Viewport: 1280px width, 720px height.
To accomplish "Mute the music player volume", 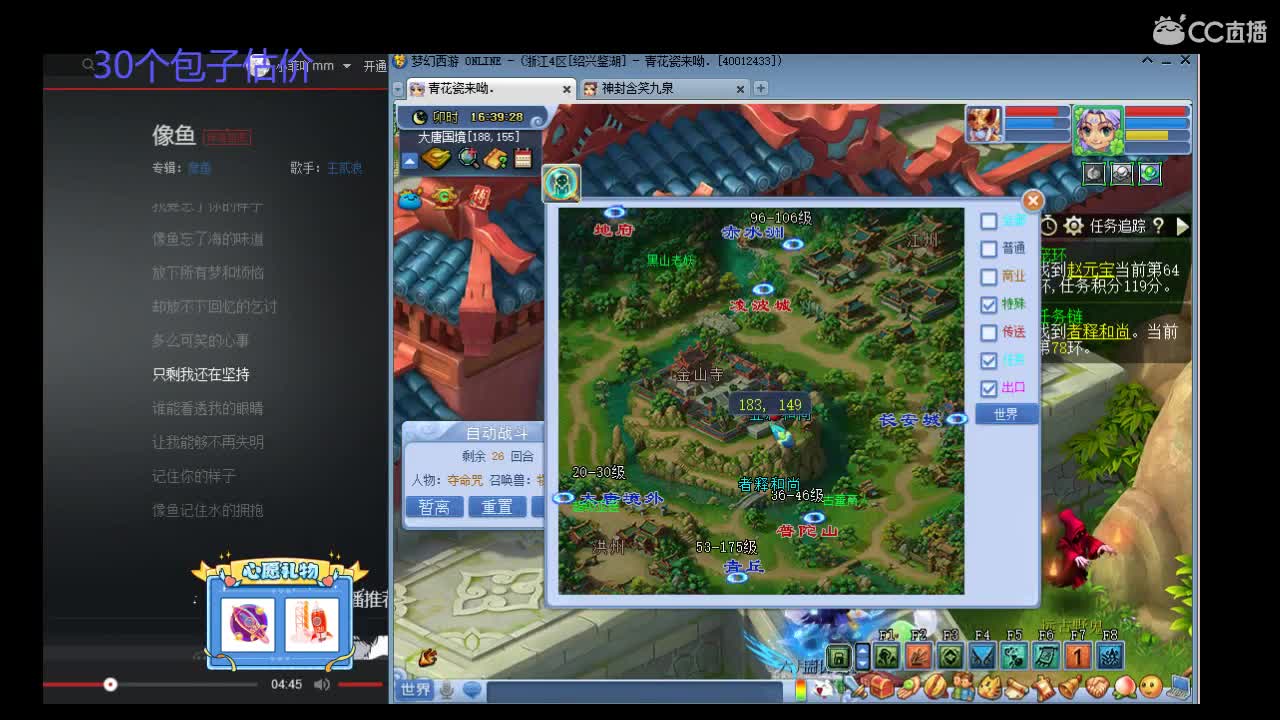I will 321,684.
